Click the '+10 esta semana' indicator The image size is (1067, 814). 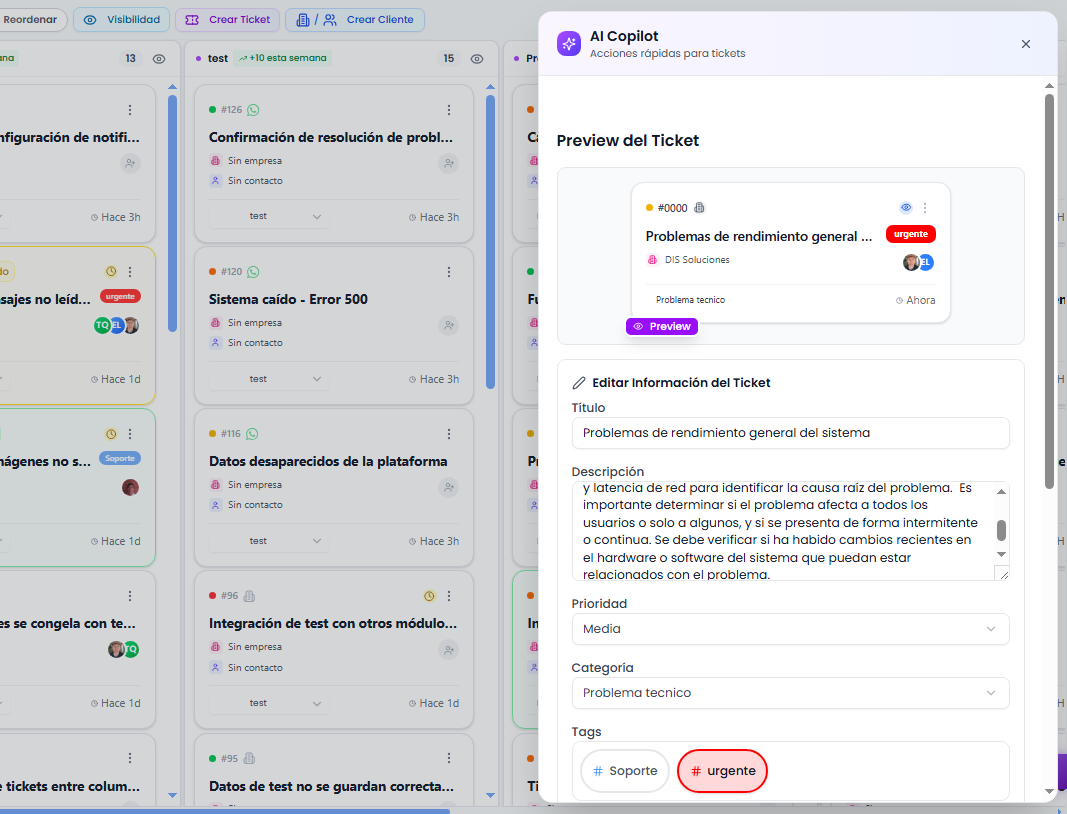[282, 58]
